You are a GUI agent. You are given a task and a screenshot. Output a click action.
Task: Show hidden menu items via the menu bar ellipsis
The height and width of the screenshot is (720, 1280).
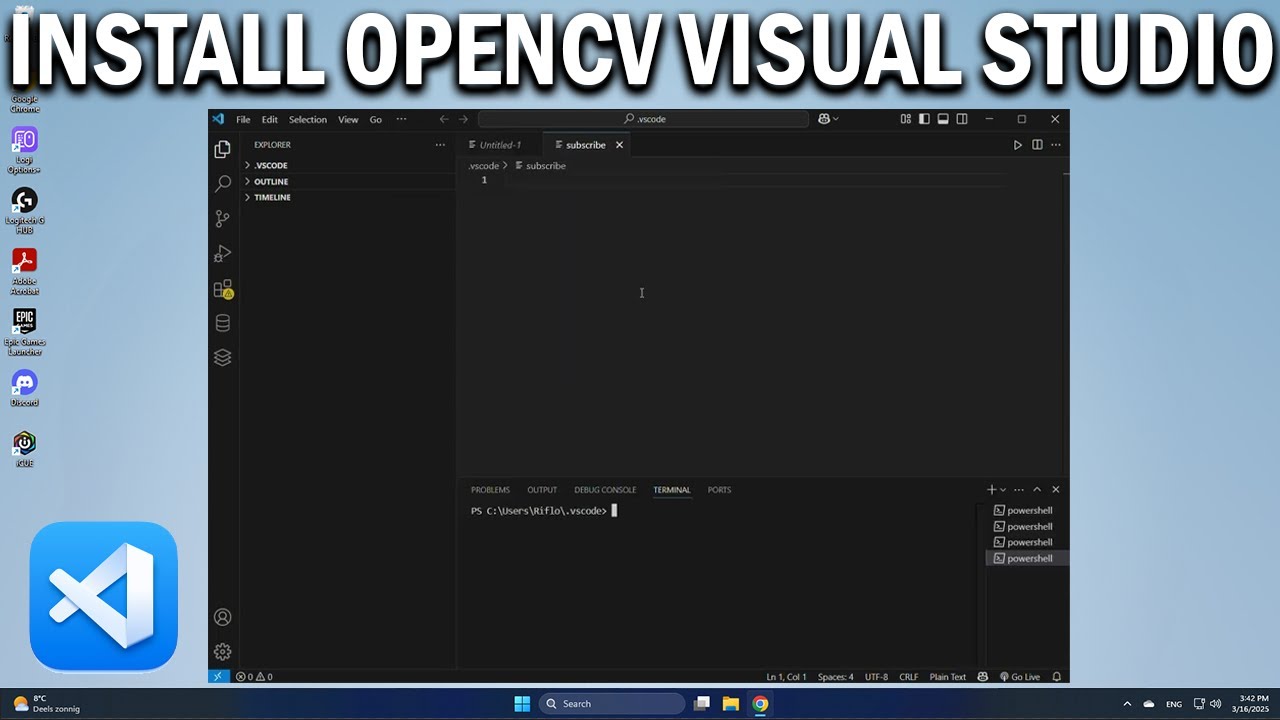tap(401, 119)
